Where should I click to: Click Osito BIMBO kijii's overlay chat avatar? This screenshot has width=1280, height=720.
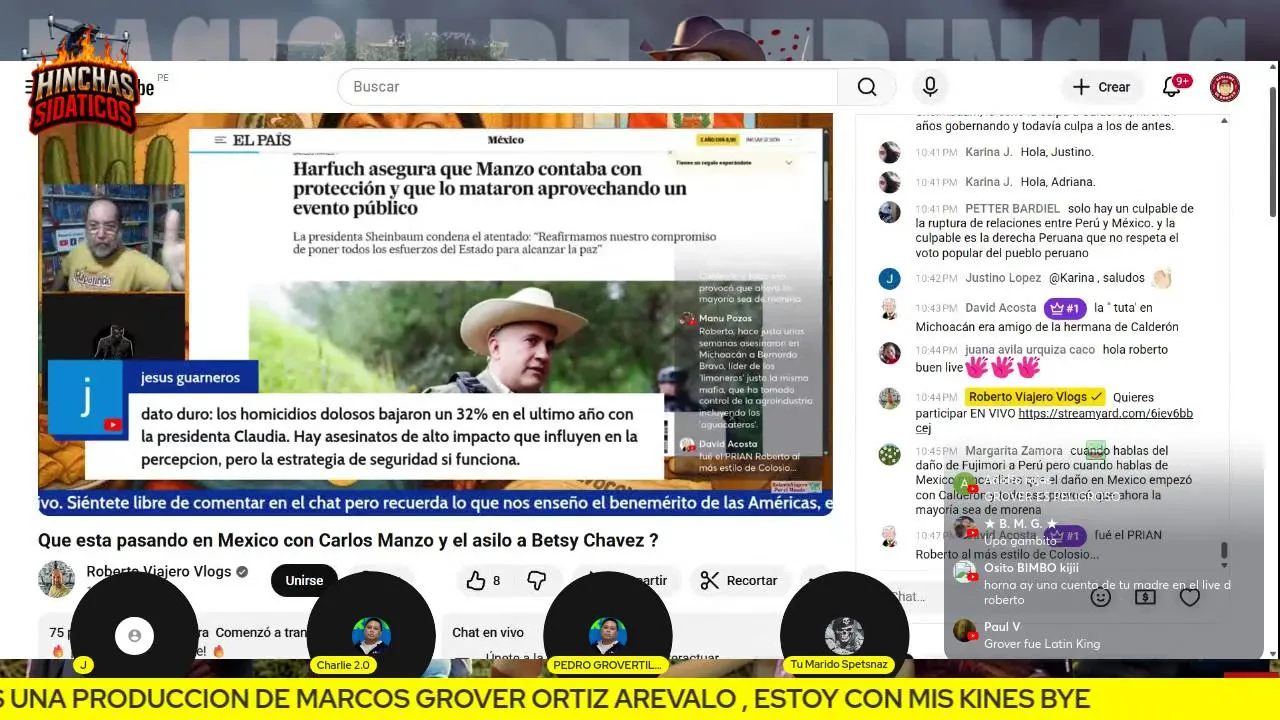pos(964,572)
